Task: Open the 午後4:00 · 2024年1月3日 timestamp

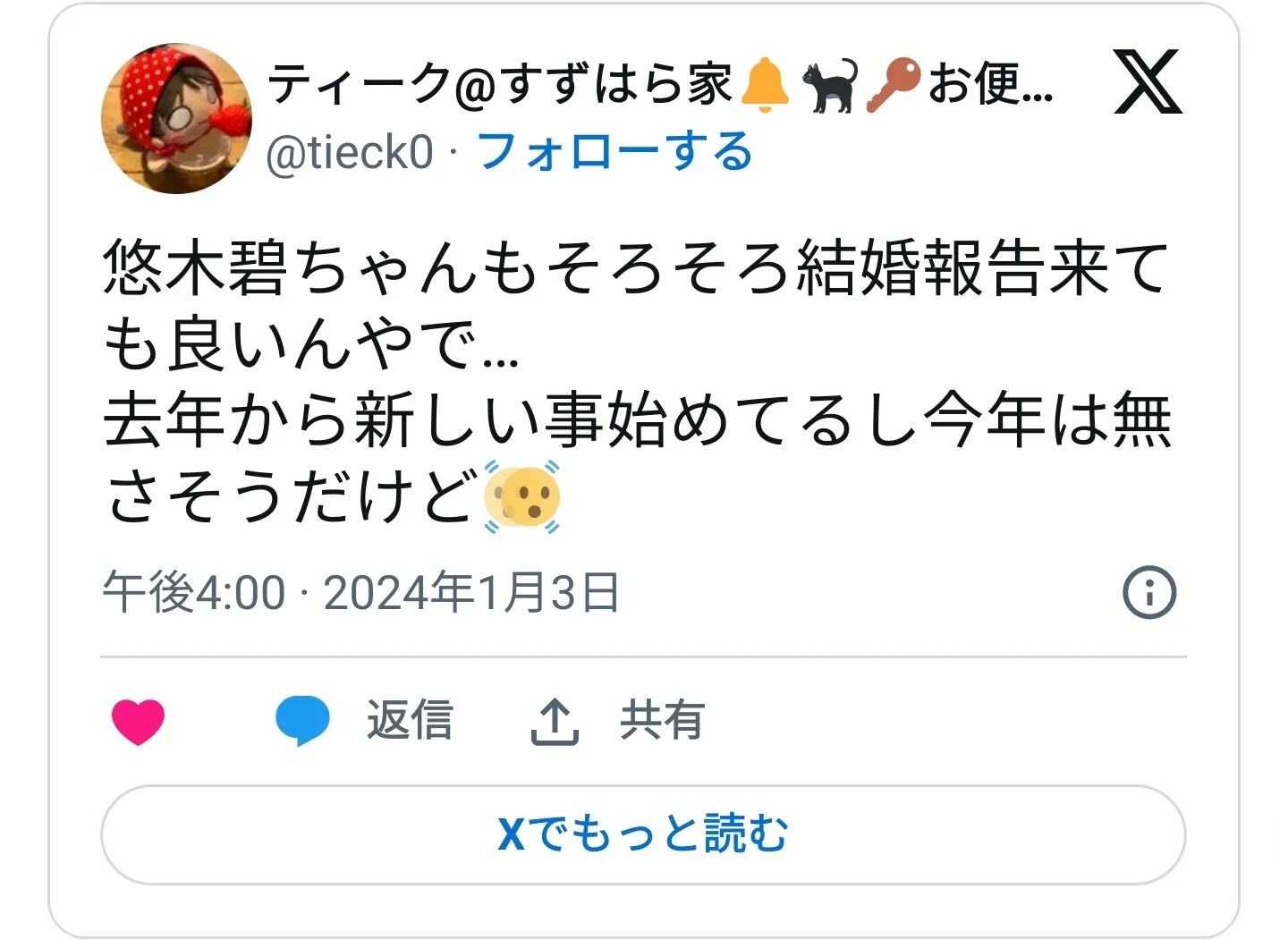Action: pos(360,593)
